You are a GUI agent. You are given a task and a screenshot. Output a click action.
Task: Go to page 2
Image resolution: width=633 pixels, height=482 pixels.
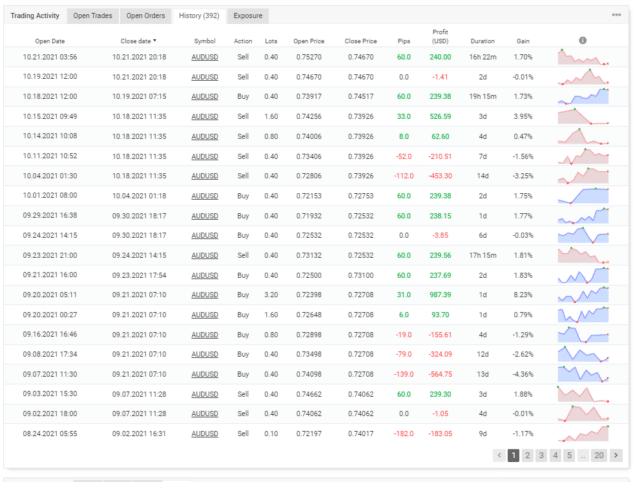[x=527, y=455]
